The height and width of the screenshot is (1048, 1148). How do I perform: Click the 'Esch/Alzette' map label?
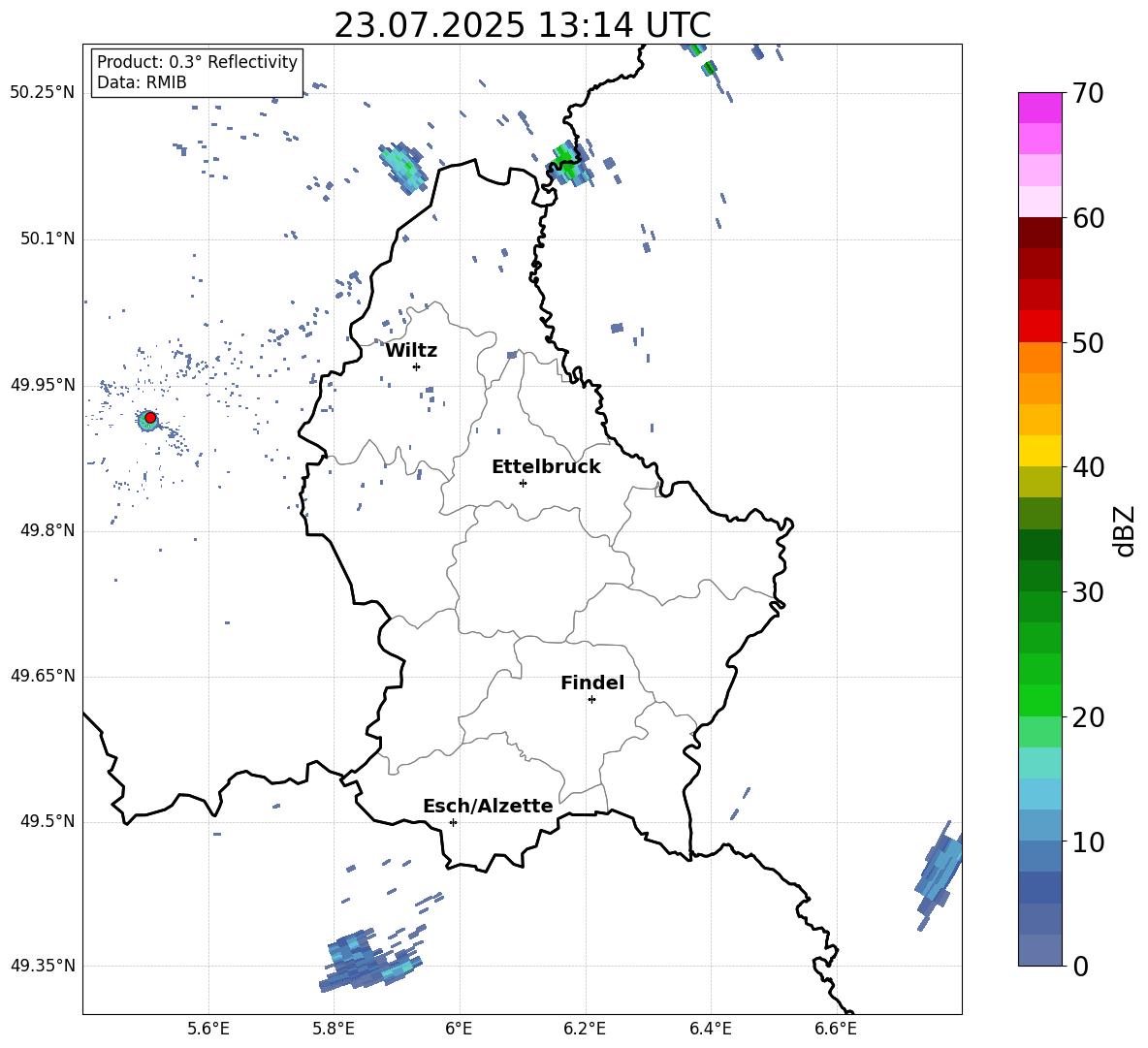click(x=488, y=806)
